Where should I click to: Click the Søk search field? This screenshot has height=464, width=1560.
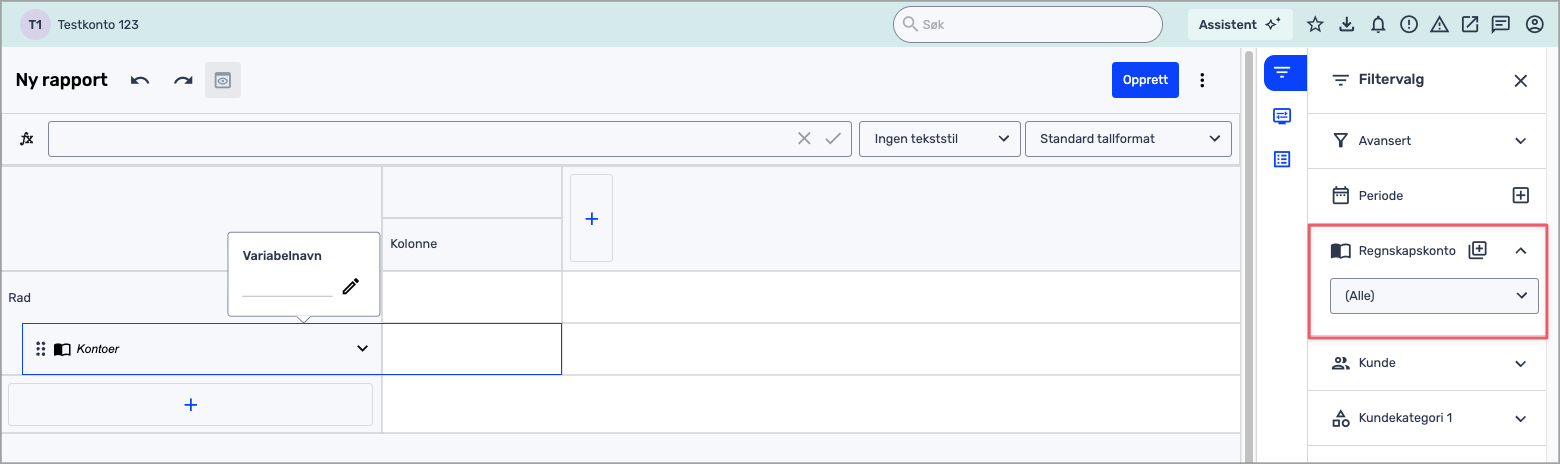tap(1027, 24)
